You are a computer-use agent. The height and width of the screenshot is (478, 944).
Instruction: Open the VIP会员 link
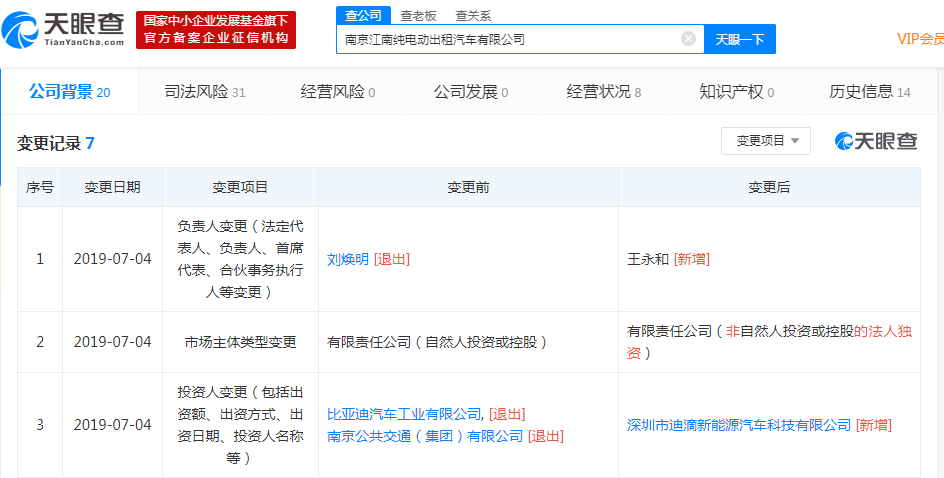click(920, 39)
